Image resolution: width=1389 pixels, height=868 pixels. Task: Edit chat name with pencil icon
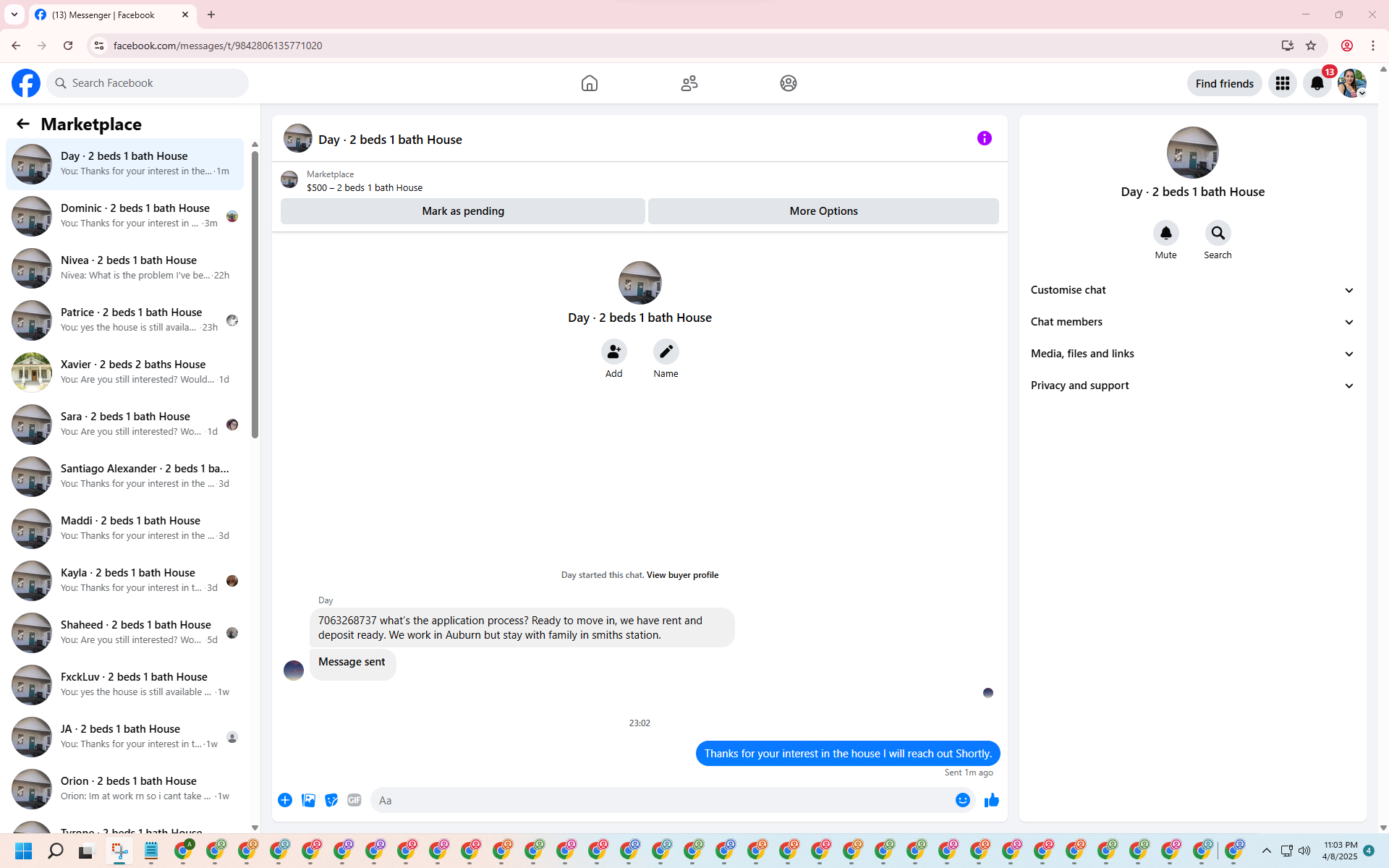point(666,352)
